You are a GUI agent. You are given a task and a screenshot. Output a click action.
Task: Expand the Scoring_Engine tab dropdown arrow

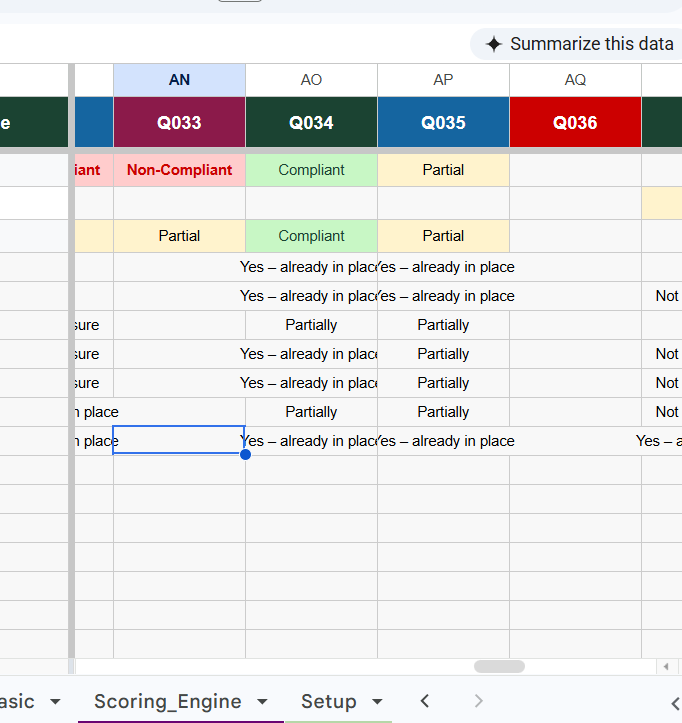[x=262, y=702]
